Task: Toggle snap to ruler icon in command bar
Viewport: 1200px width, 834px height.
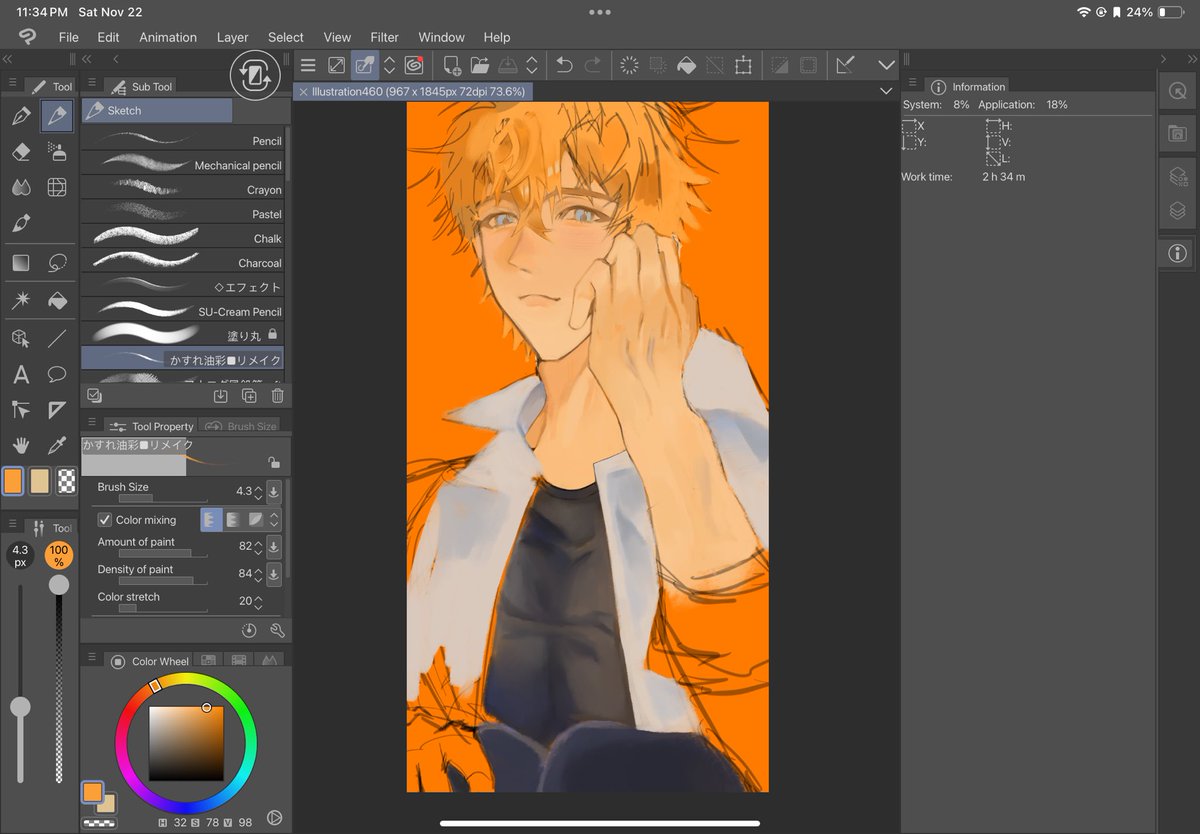Action: pos(845,65)
